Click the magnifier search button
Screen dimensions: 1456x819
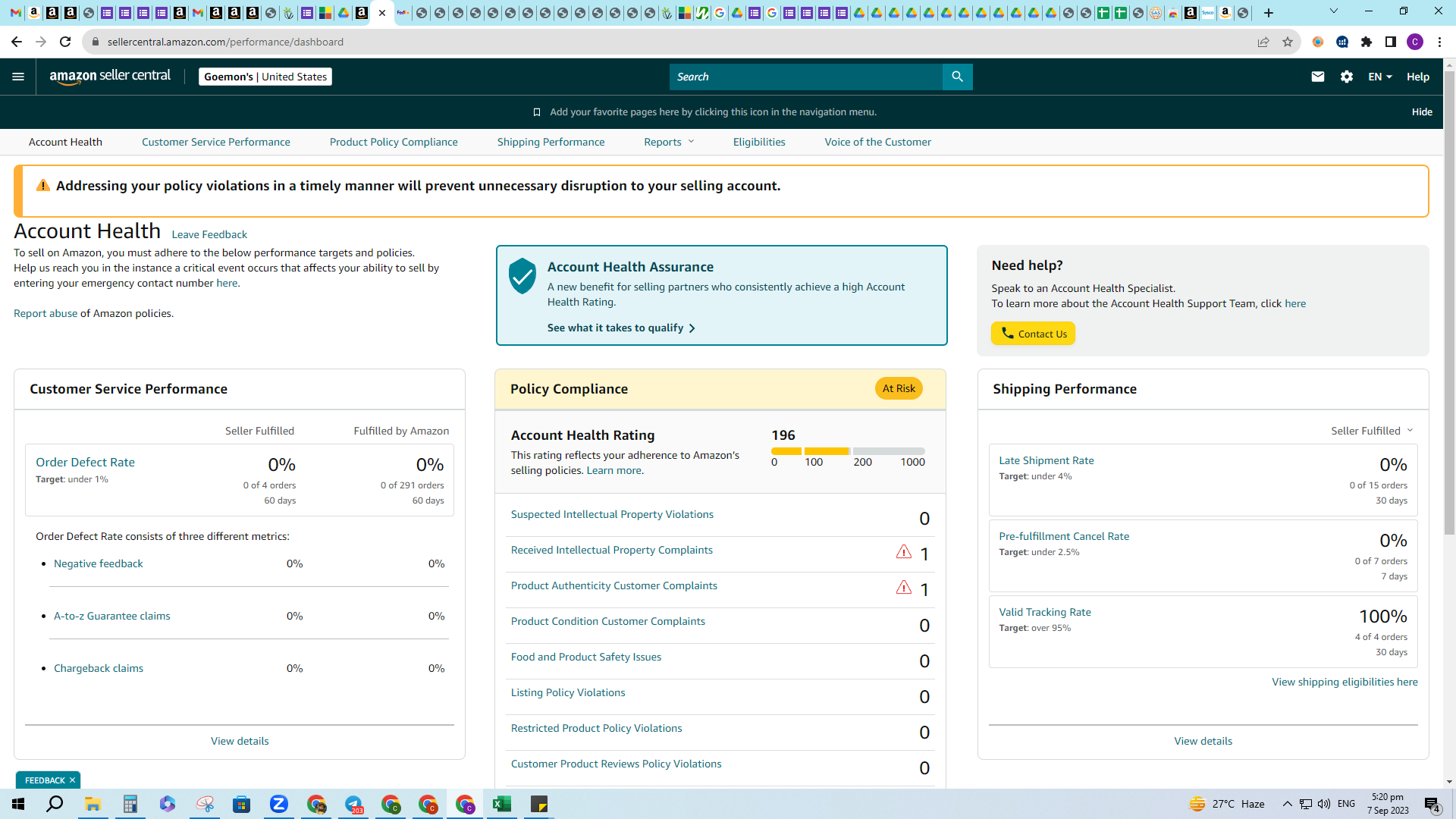[957, 77]
